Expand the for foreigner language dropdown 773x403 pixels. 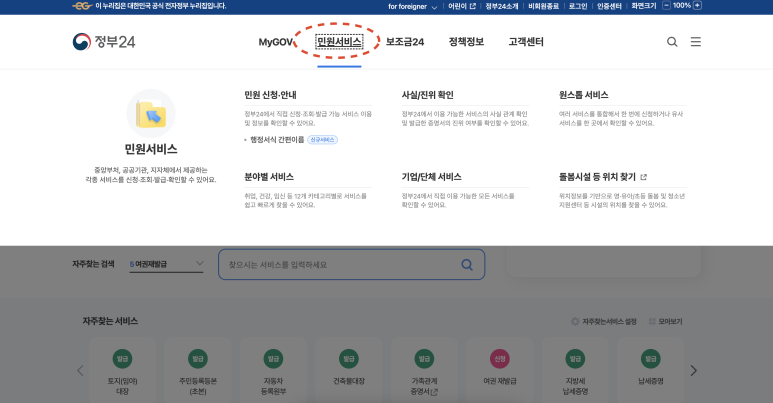413,6
